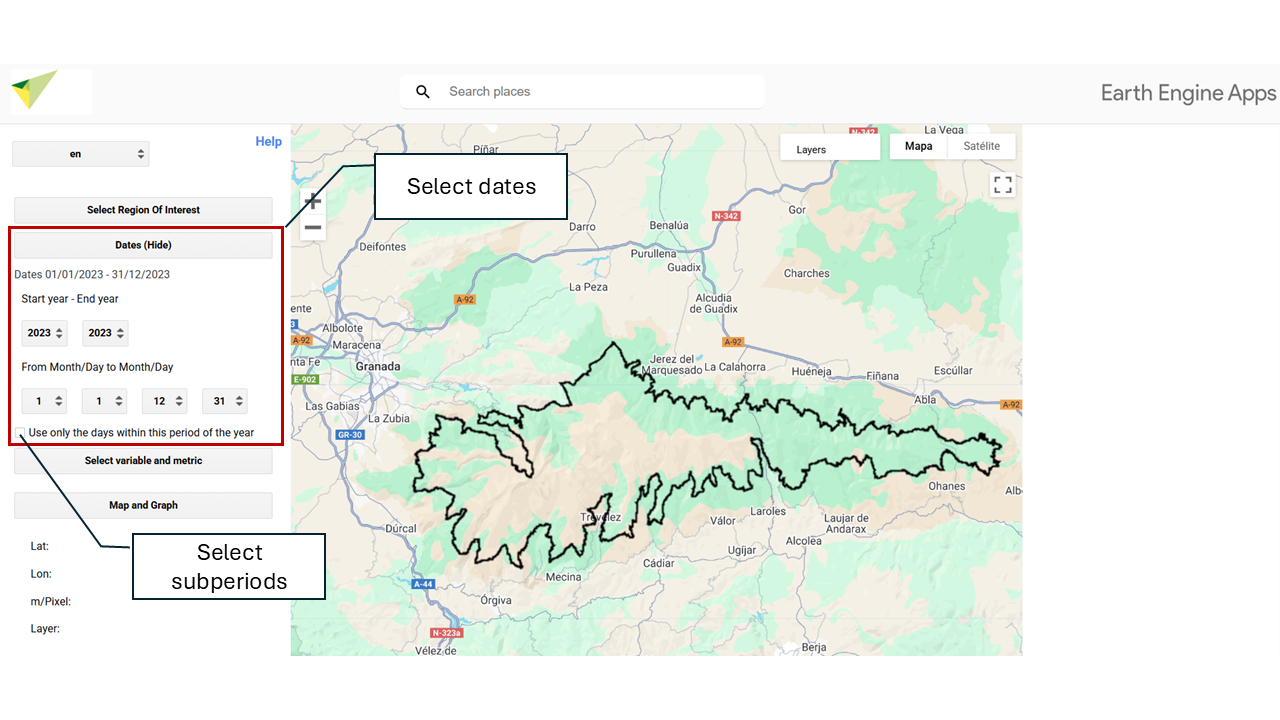Open the language dropdown showing en
The width and height of the screenshot is (1280, 720).
80,154
